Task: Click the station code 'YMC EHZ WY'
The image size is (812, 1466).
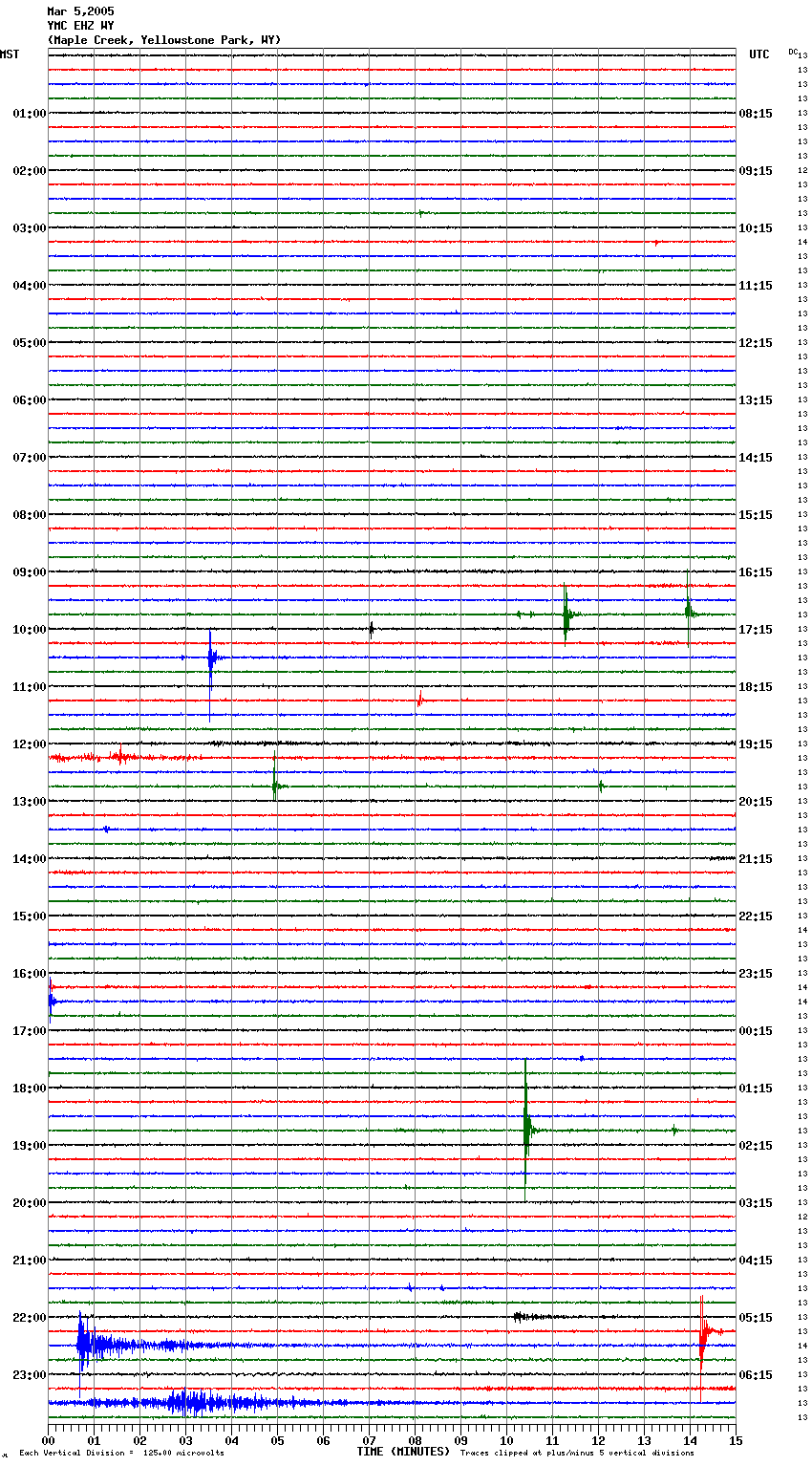Action: [80, 26]
